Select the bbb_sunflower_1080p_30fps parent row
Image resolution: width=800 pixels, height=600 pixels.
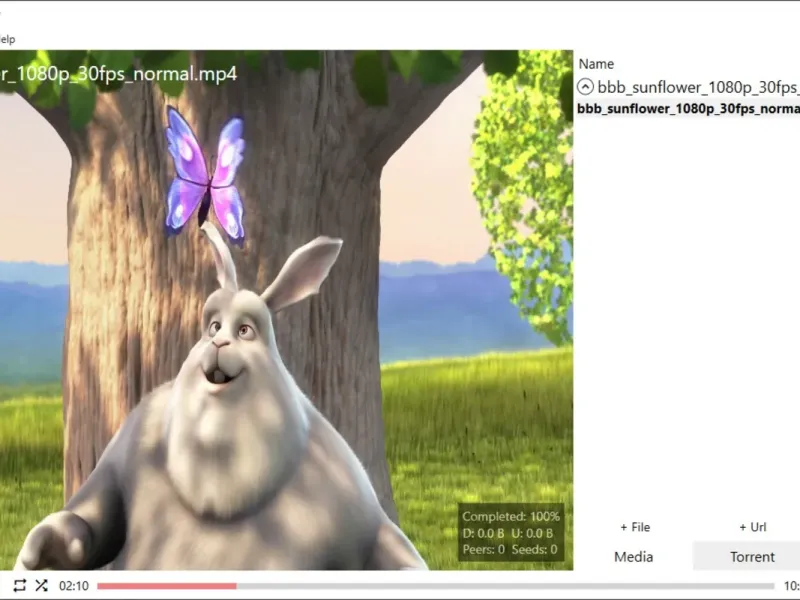click(x=688, y=87)
